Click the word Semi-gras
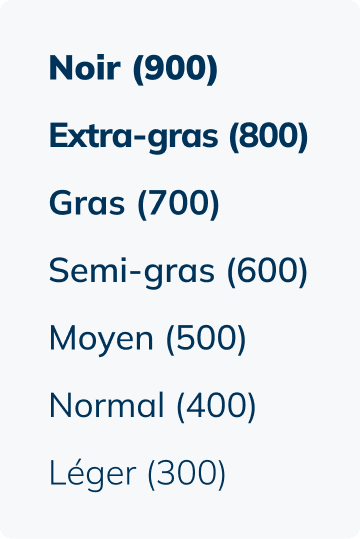Image resolution: width=360 pixels, height=539 pixels. (132, 272)
